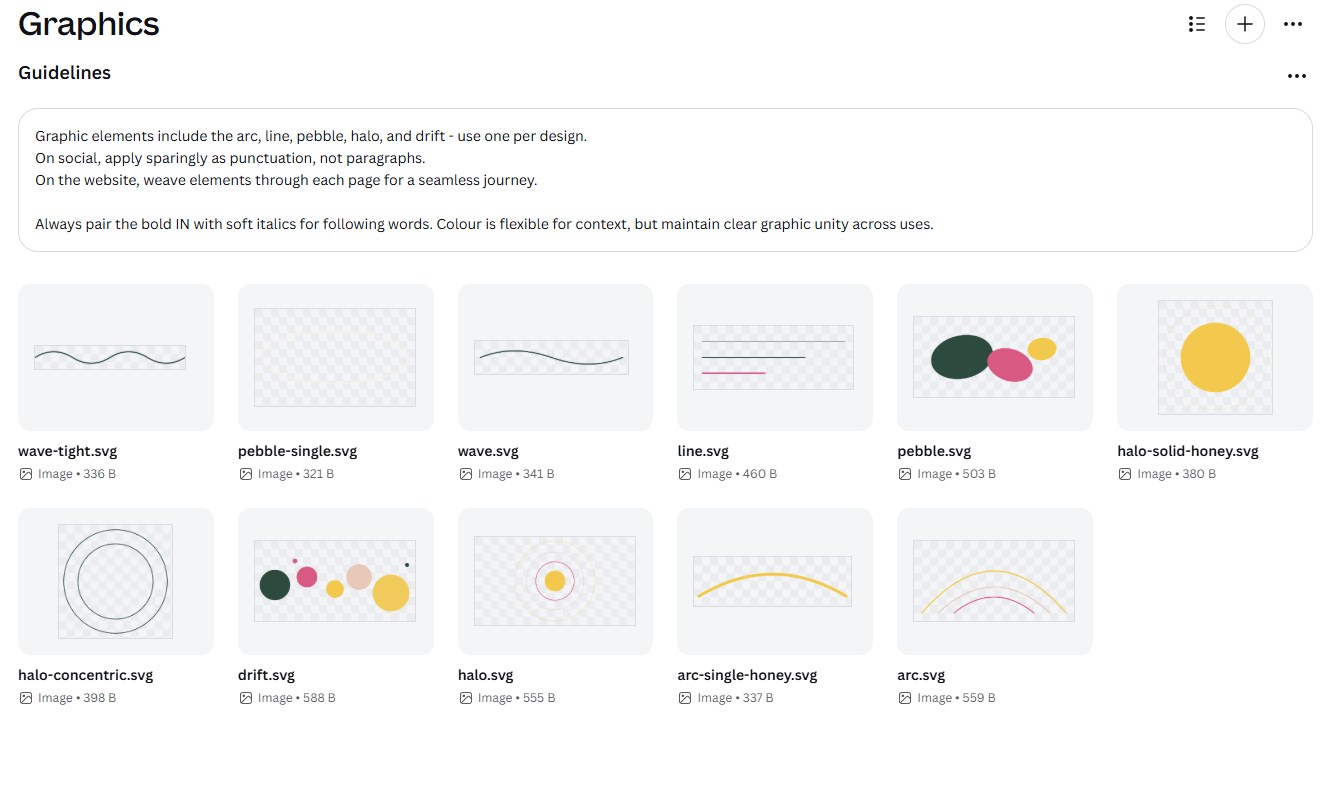Click the halo-solid-honey.svg file name
The width and height of the screenshot is (1329, 812).
(1188, 451)
